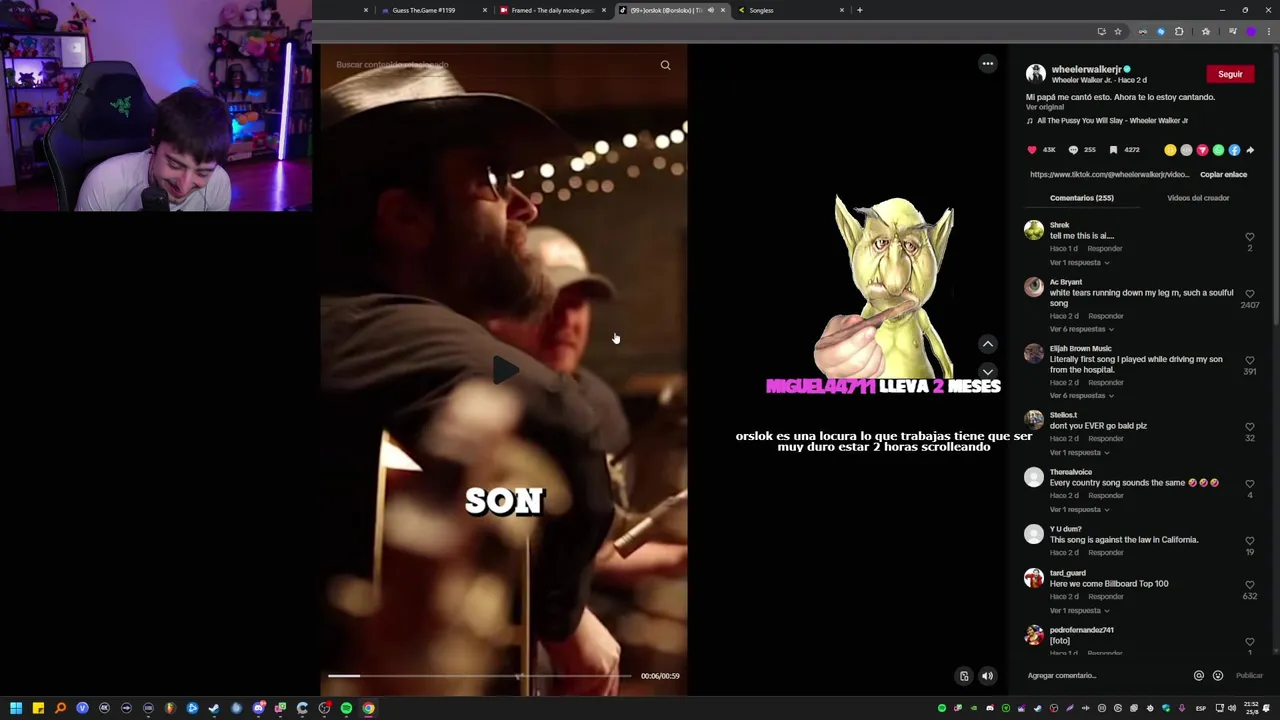
Task: Share the video on WhatsApp
Action: click(x=1218, y=150)
